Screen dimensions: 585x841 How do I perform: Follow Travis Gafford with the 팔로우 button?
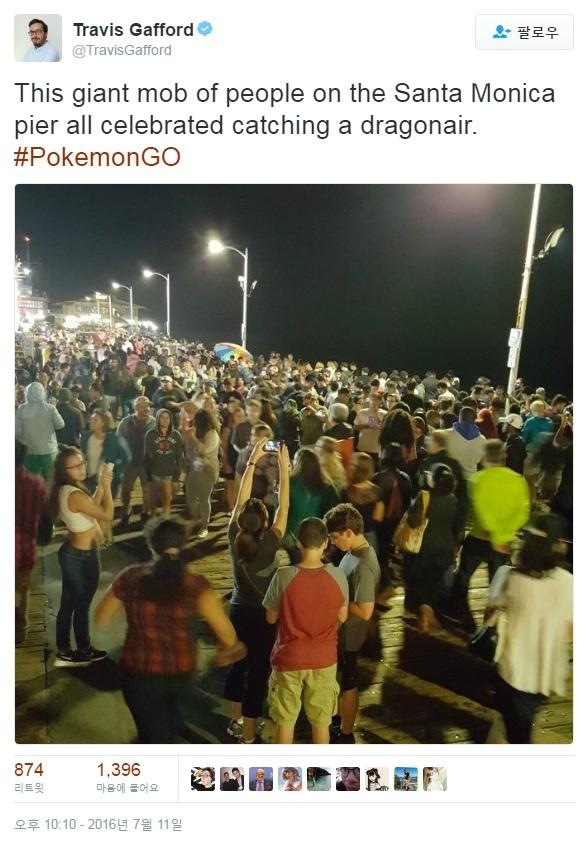[x=524, y=32]
